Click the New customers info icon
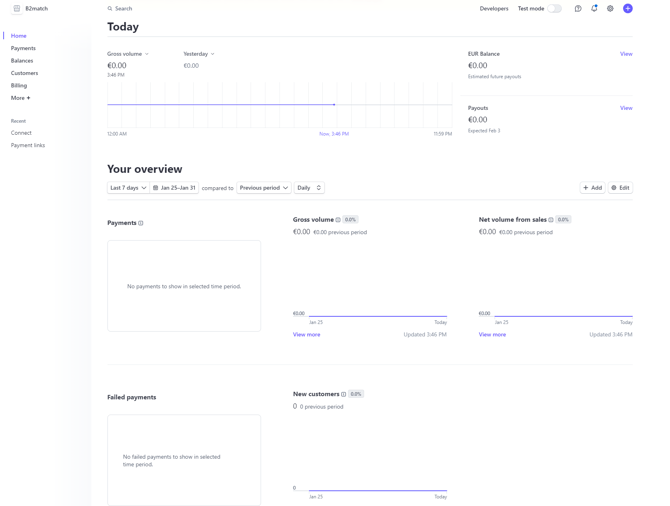 [x=344, y=394]
